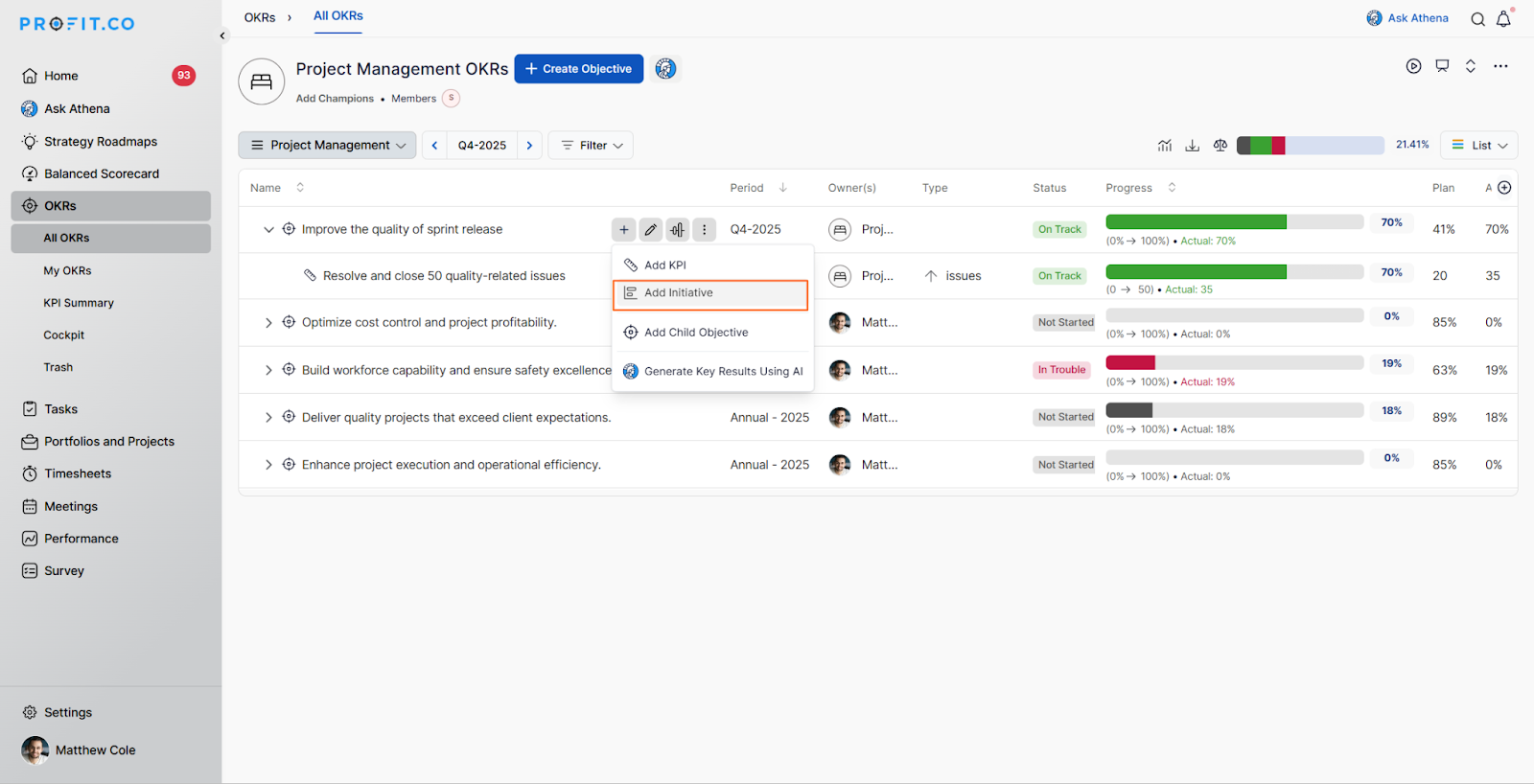1534x784 pixels.
Task: Click Matthew Cole profile
Action: click(x=79, y=750)
